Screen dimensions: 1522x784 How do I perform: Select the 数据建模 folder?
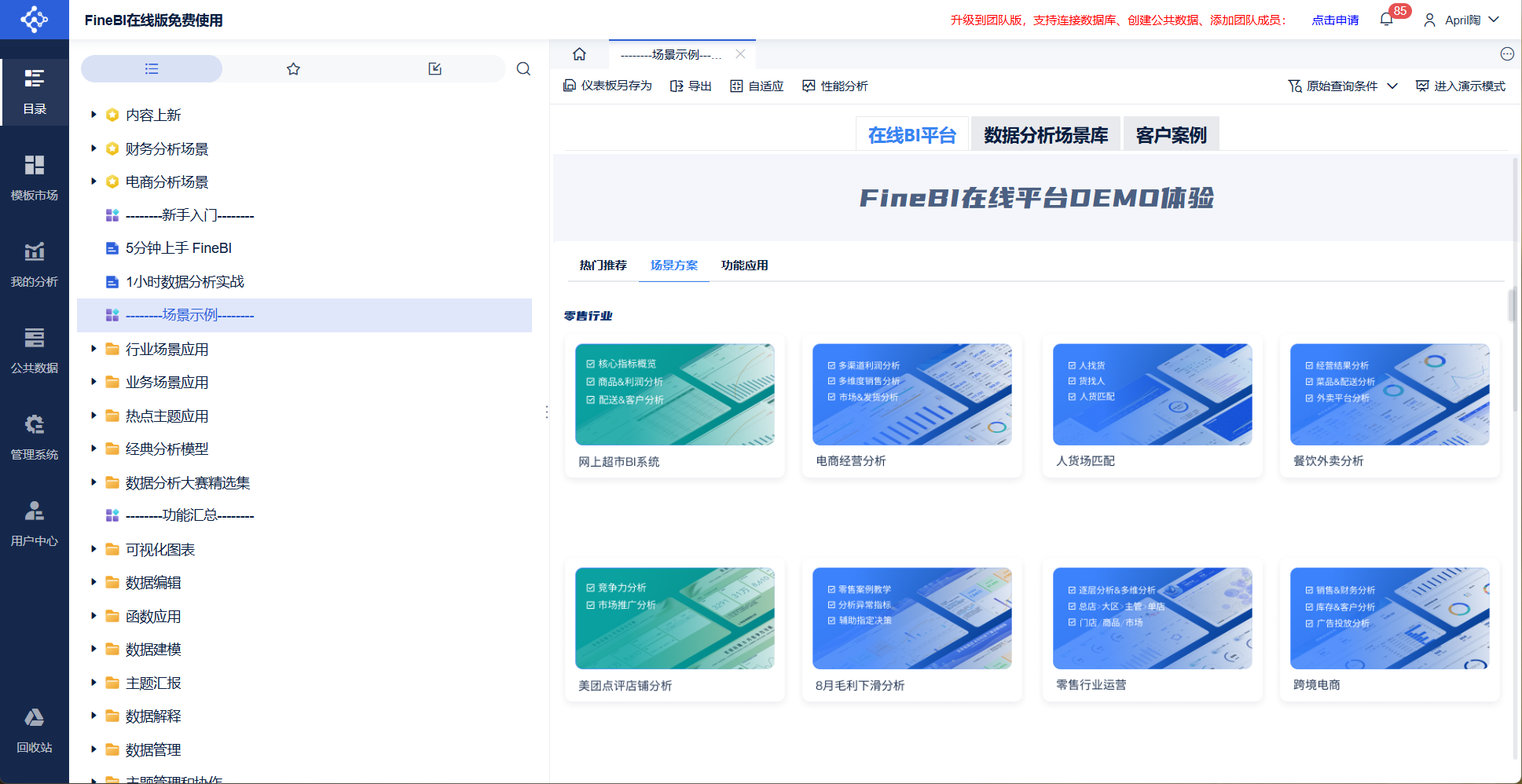(304, 649)
